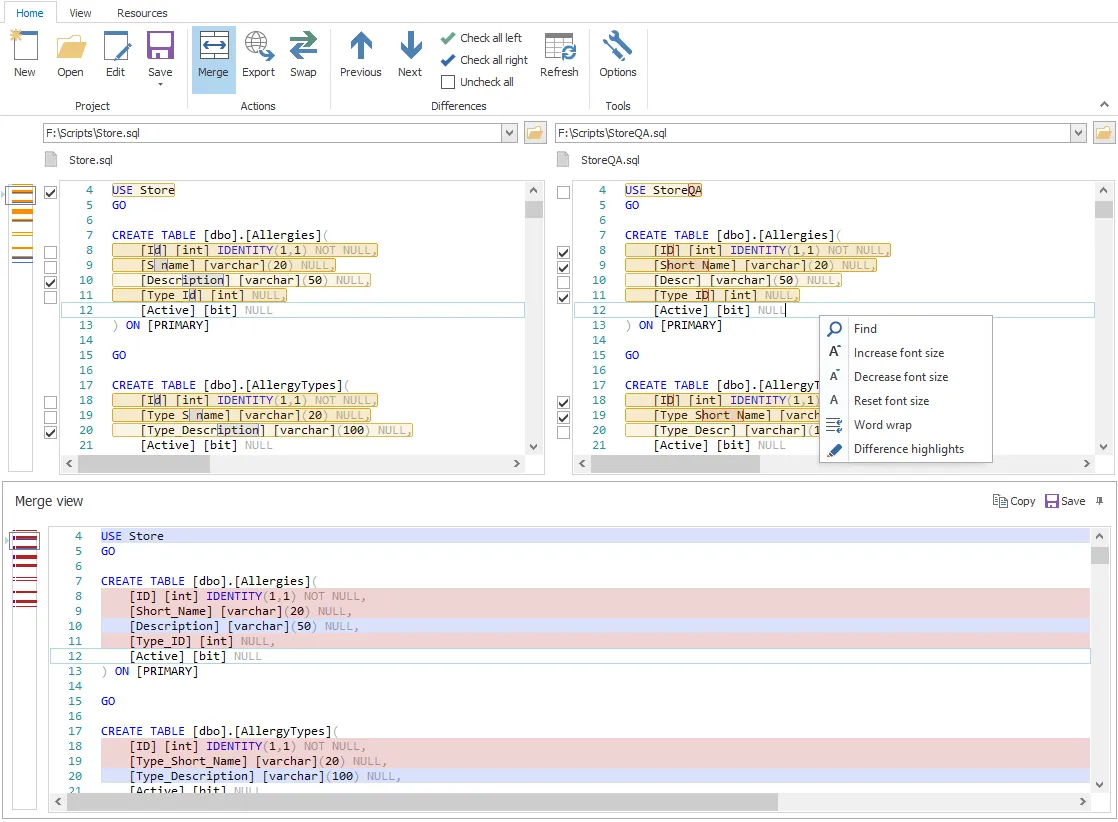Open the Save dropdown arrow in ribbon
1118x822 pixels.
click(x=160, y=85)
